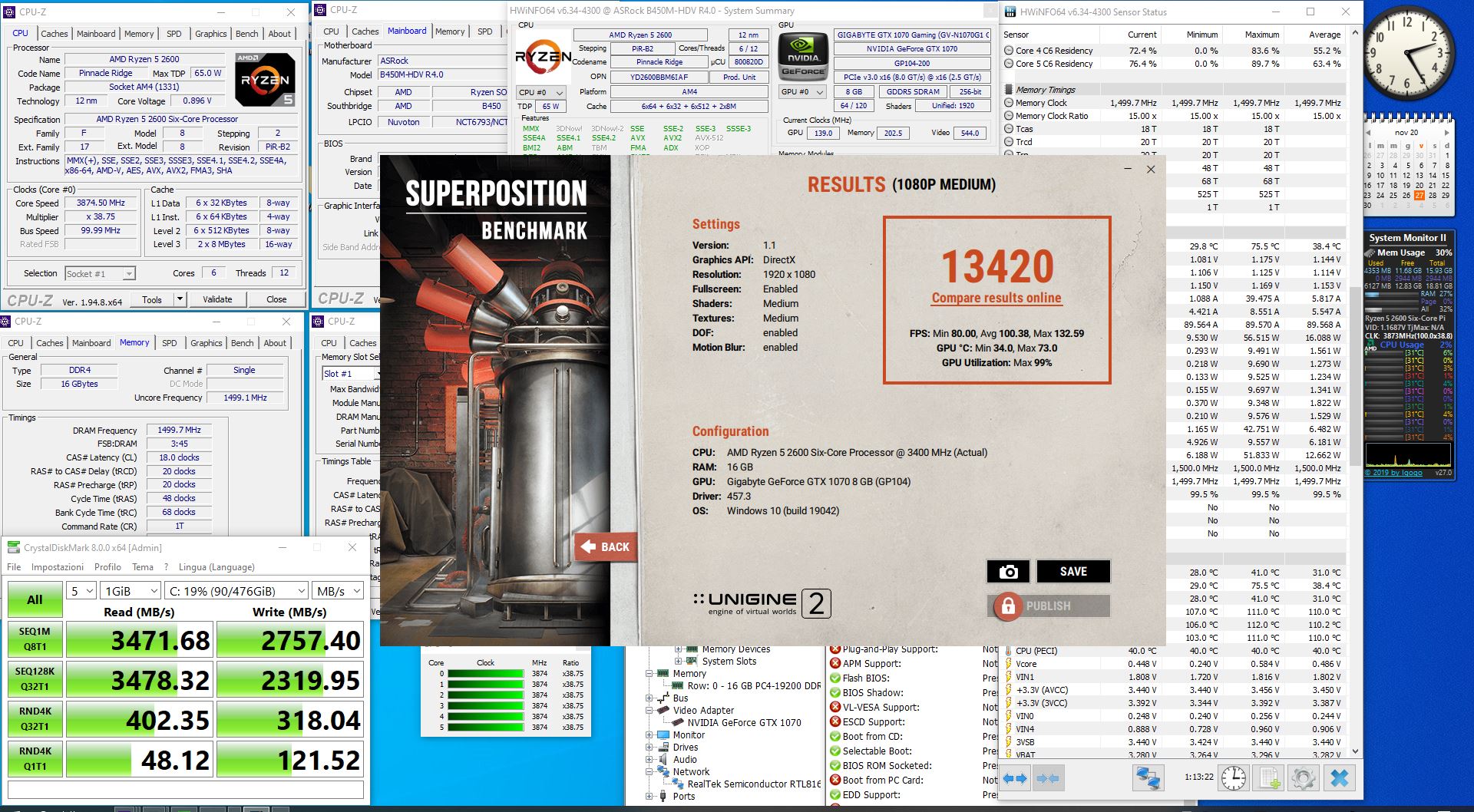Click the Core 4 C6 Residency sensor icon
1474x812 pixels.
coord(1009,51)
